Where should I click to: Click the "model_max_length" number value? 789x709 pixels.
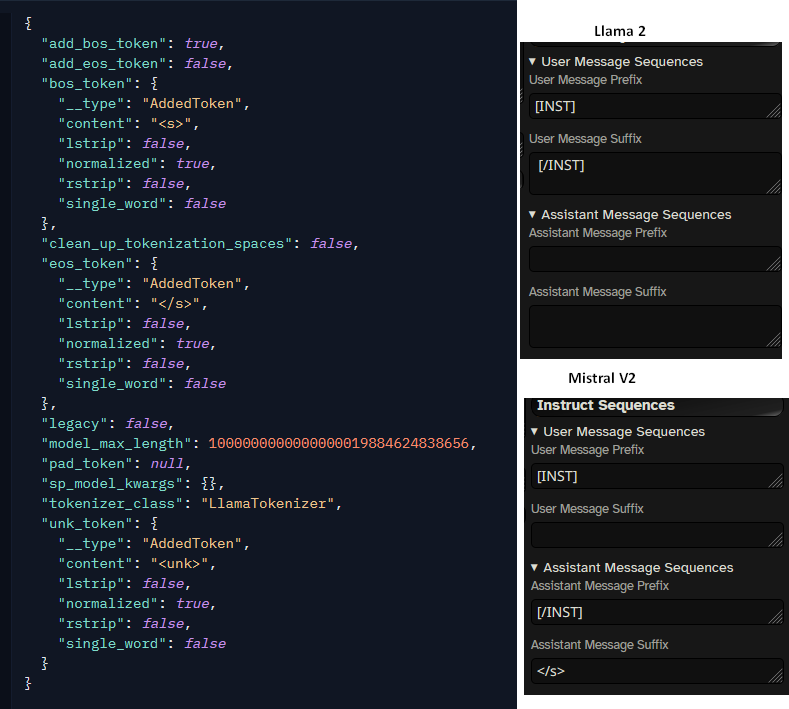(339, 443)
